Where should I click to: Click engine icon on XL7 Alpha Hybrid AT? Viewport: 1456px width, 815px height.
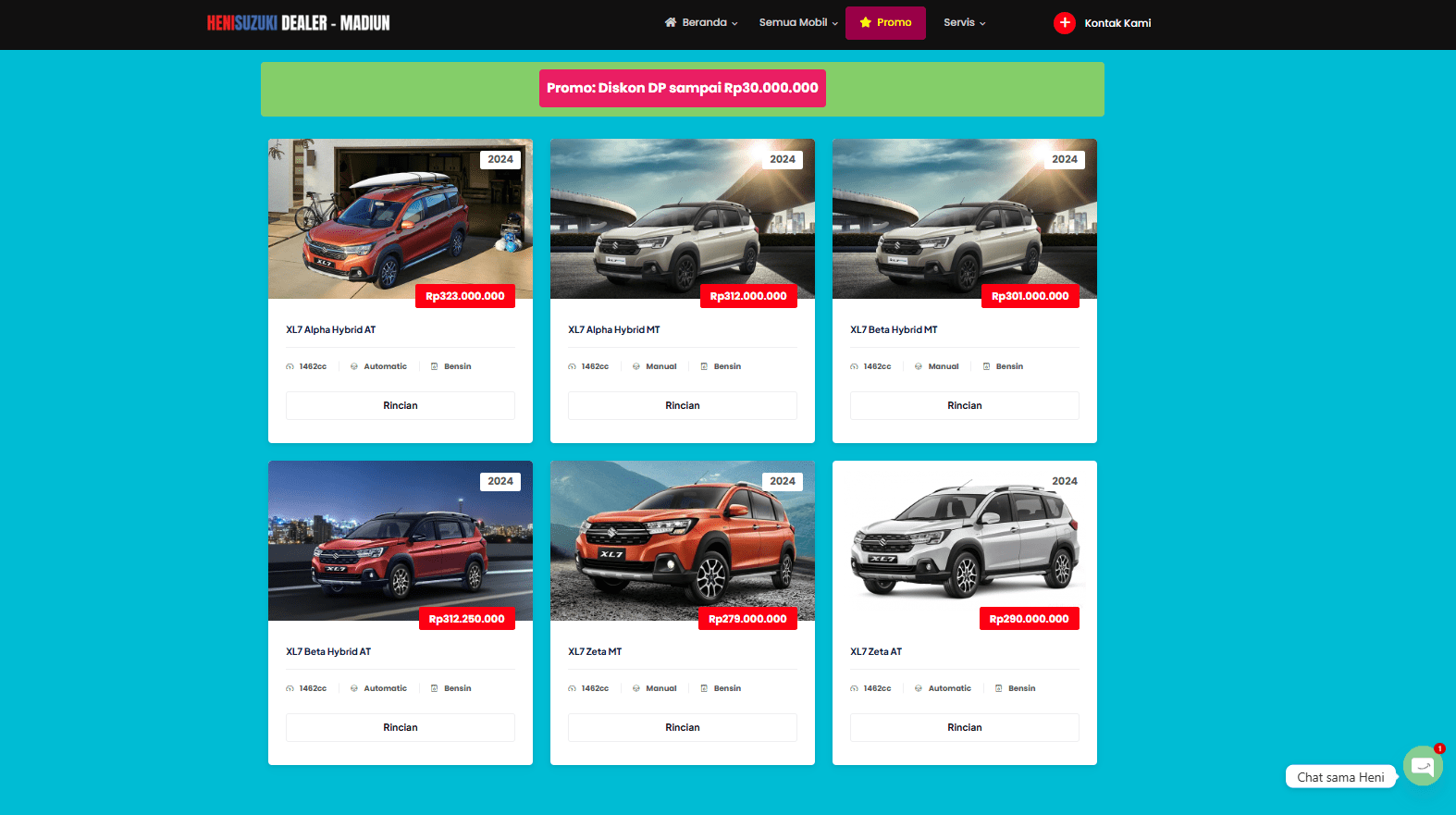point(290,367)
